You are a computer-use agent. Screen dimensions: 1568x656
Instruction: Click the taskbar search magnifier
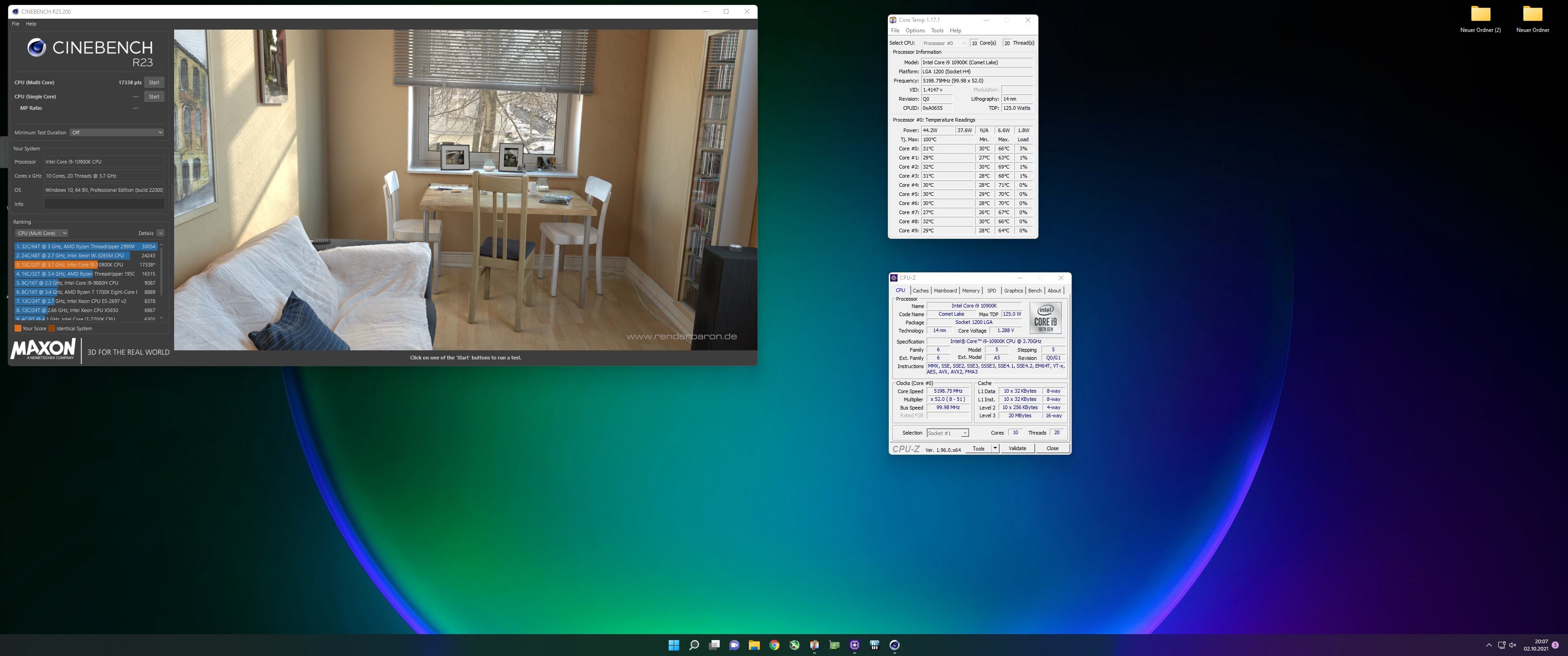694,645
